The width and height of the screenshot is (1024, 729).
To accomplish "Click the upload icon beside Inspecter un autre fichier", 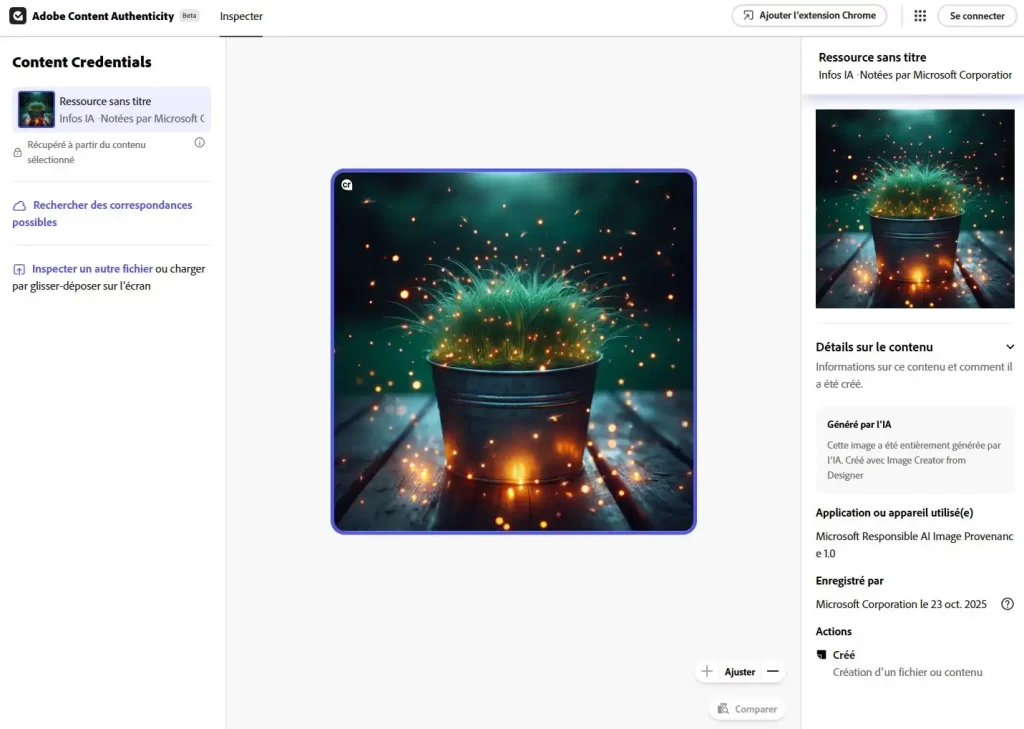I will coord(19,269).
